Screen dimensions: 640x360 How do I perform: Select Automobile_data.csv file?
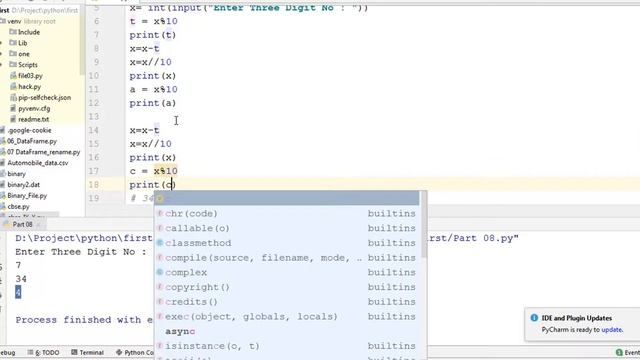(x=38, y=163)
